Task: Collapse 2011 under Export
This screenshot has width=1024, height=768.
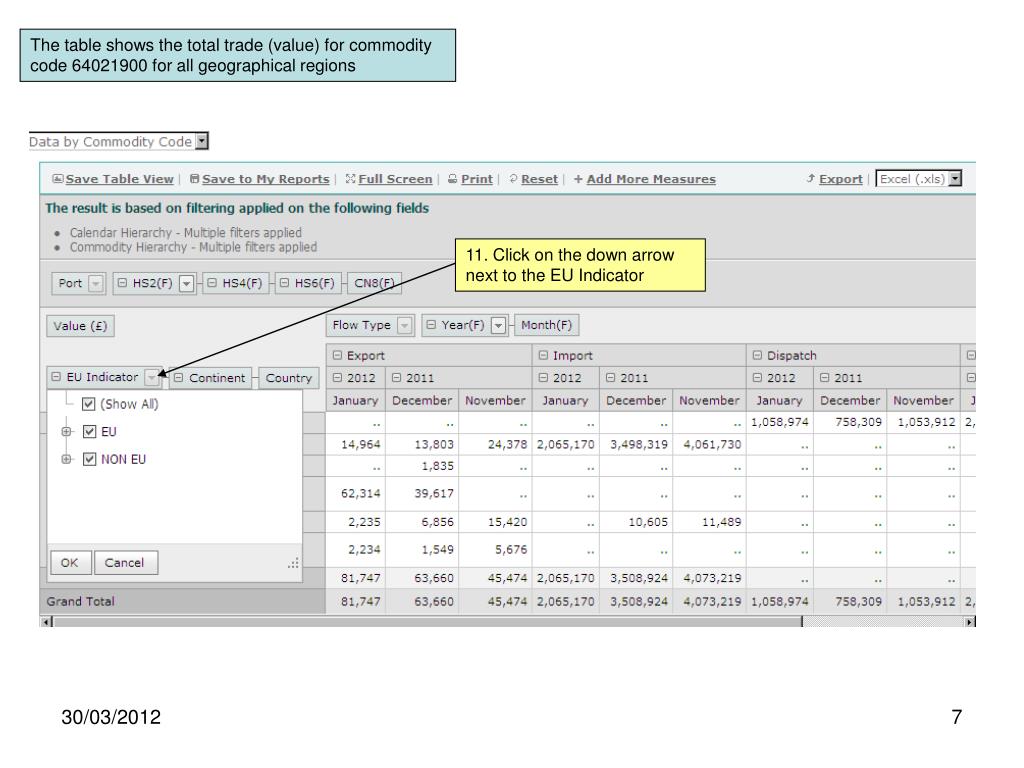Action: [396, 377]
